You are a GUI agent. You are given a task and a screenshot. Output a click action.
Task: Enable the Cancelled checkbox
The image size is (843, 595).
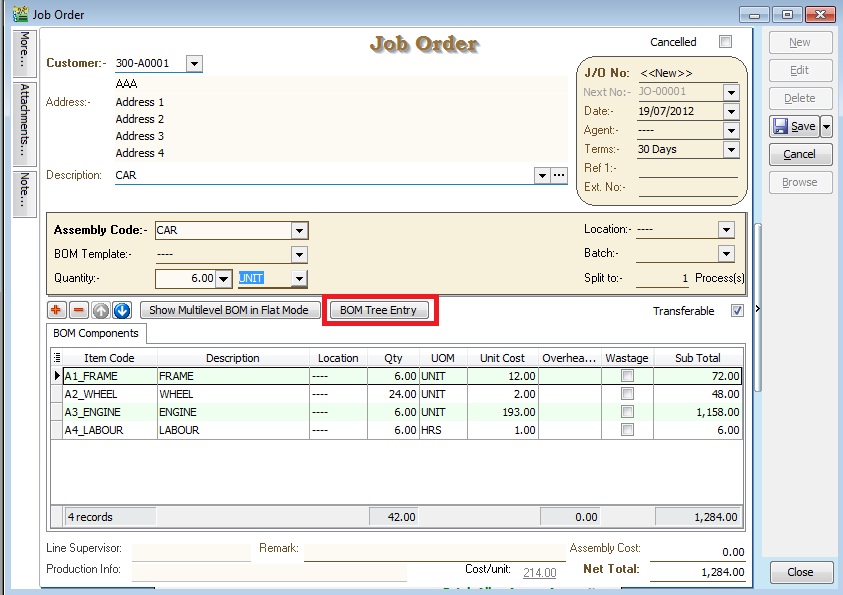click(726, 42)
